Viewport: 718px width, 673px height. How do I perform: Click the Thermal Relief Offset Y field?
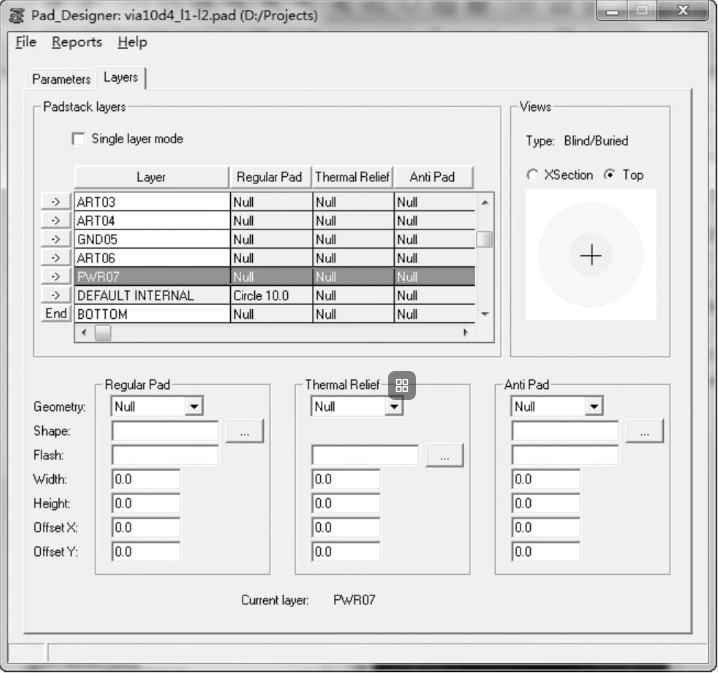click(346, 552)
